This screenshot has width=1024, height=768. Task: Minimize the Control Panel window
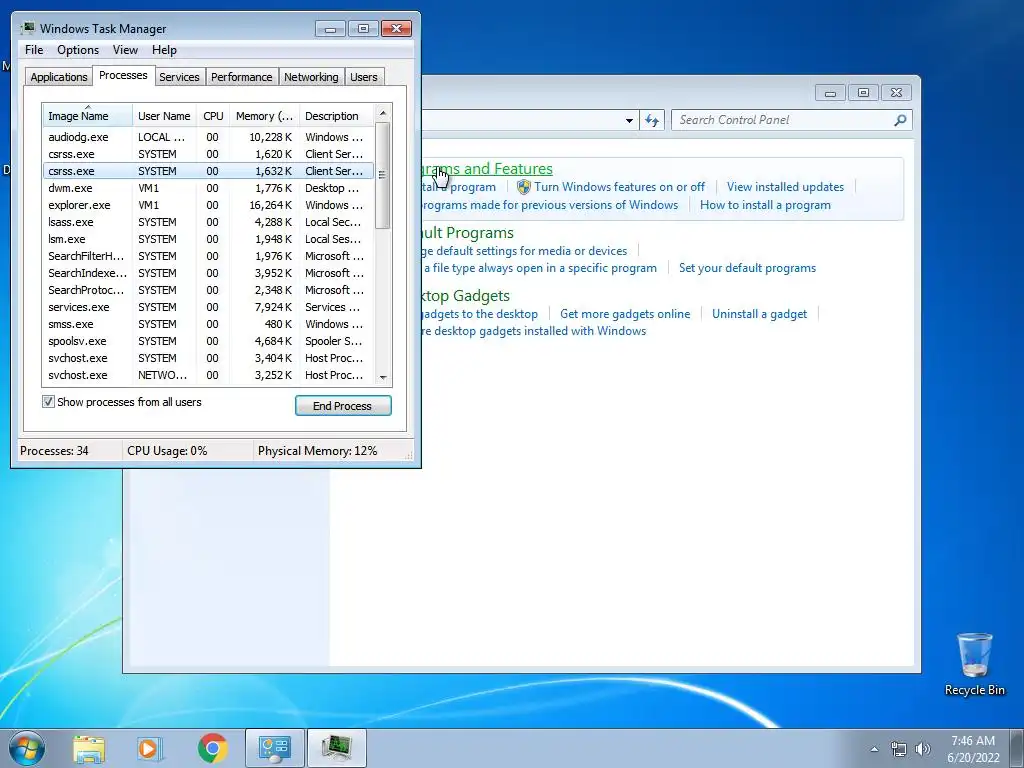830,93
